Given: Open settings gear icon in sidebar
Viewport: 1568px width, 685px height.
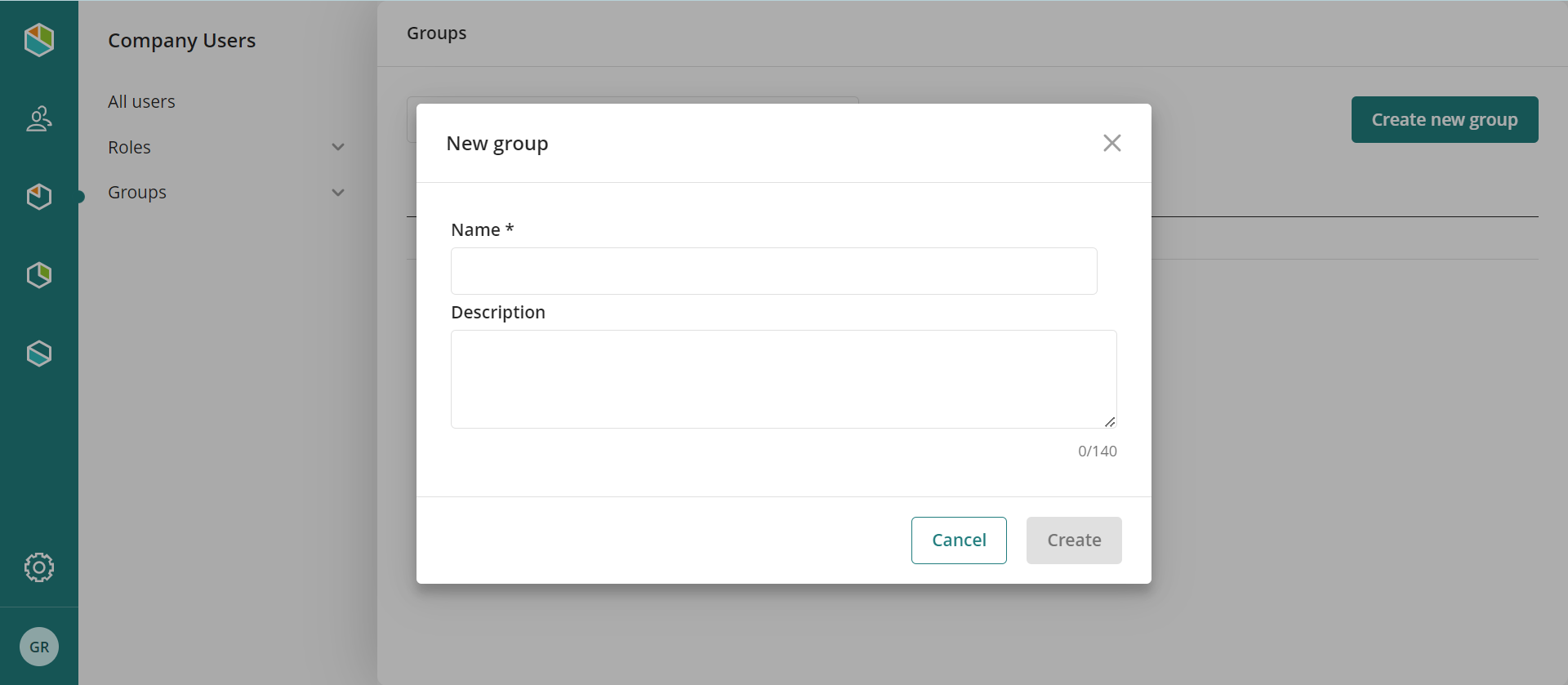Looking at the screenshot, I should point(38,567).
